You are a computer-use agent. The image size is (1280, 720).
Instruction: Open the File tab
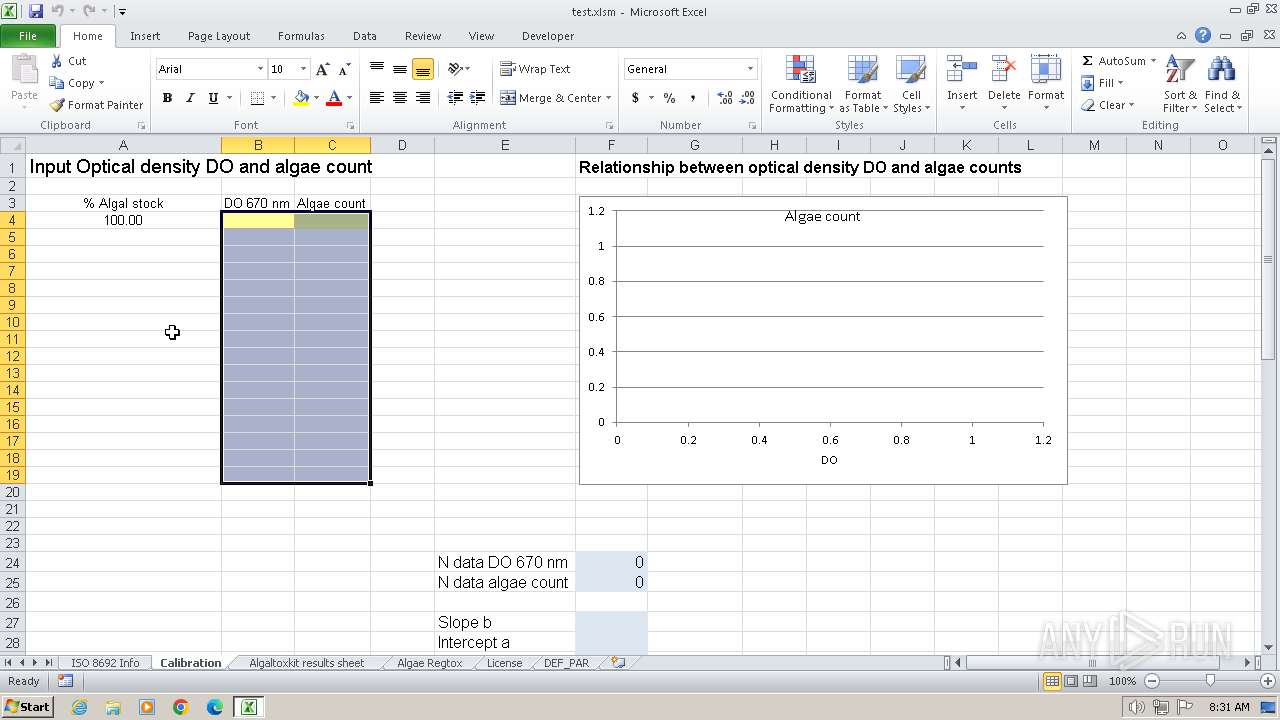pyautogui.click(x=28, y=36)
